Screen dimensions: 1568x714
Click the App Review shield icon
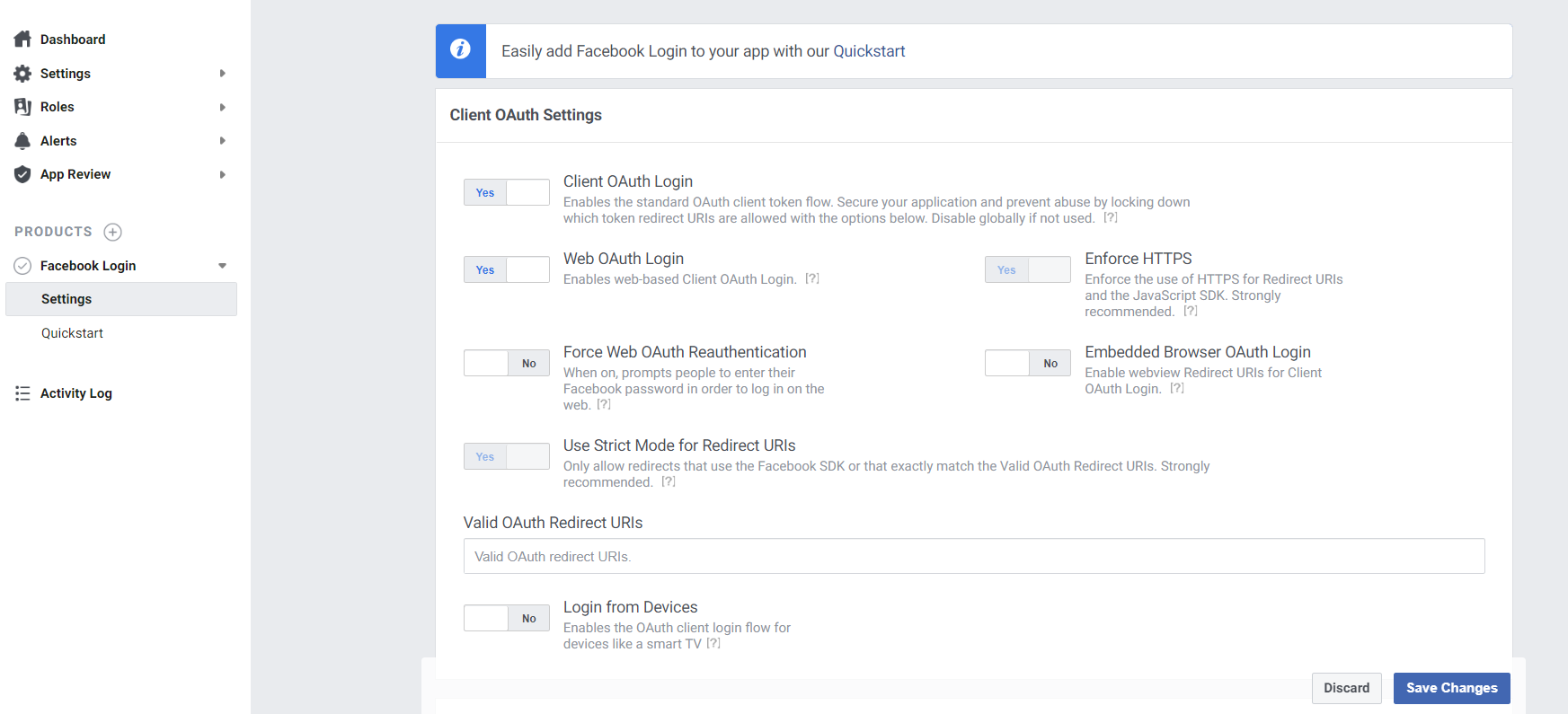(x=22, y=174)
